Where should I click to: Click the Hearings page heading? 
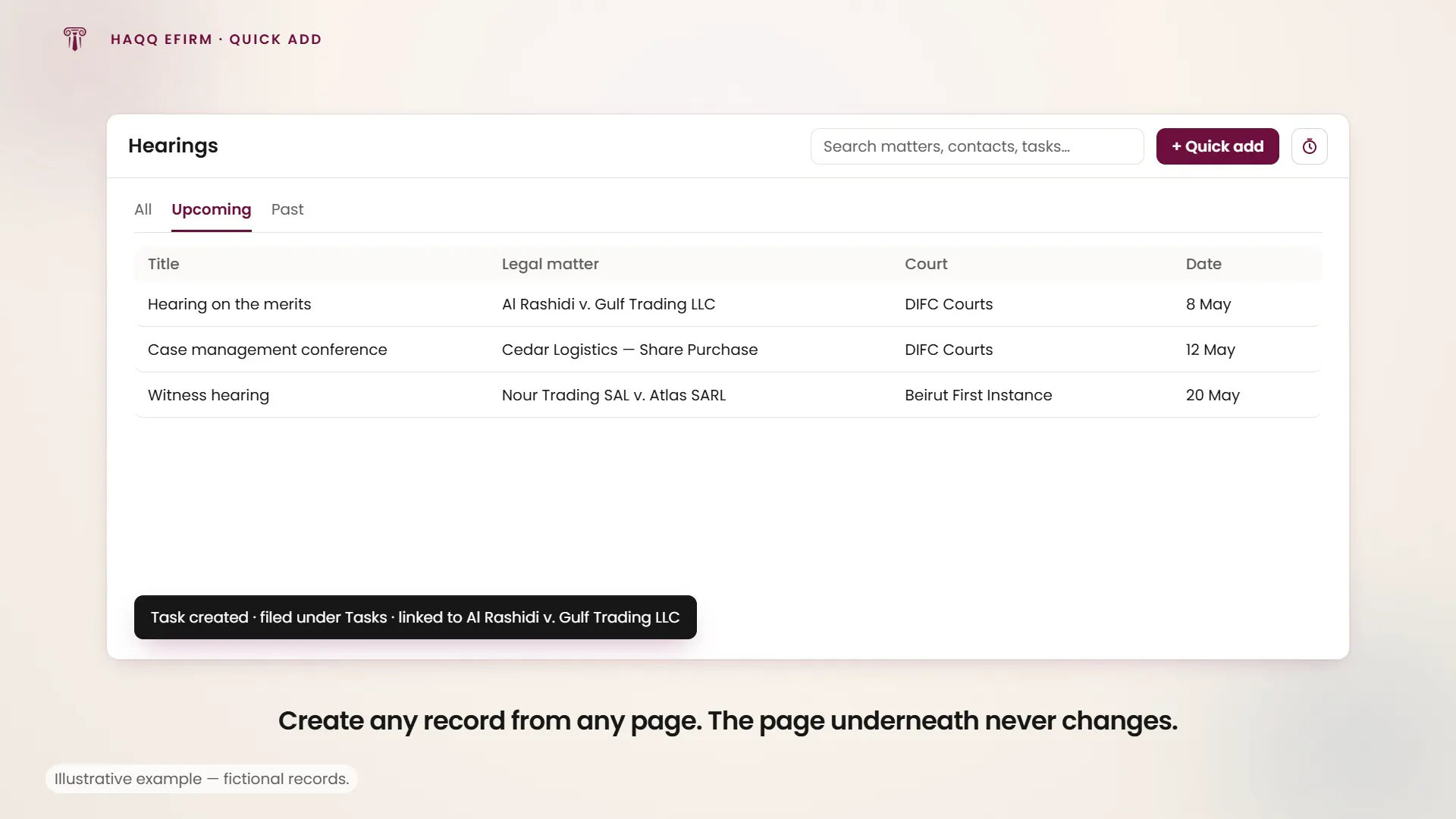pyautogui.click(x=173, y=146)
